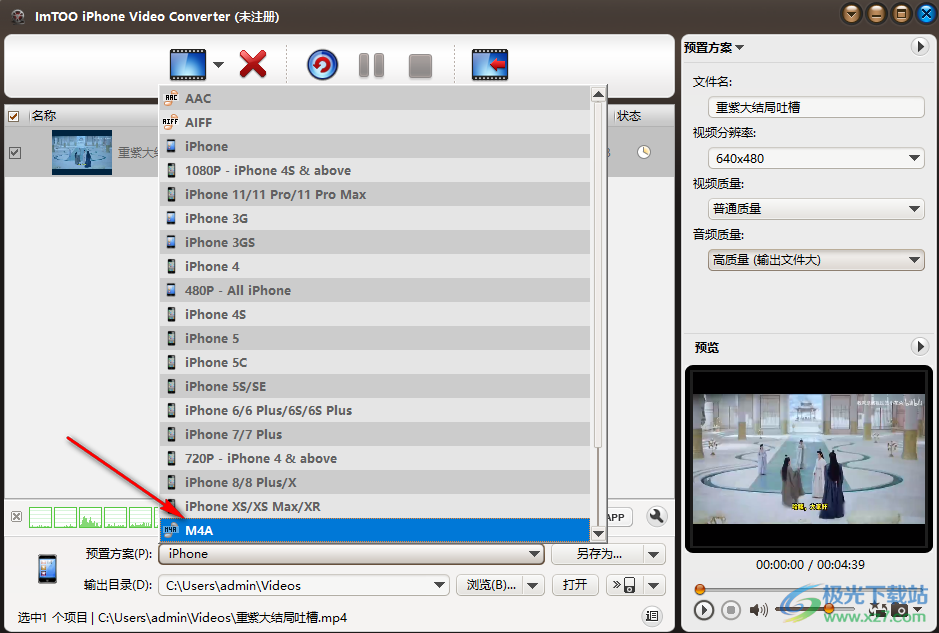The height and width of the screenshot is (633, 939).
Task: Mute audio via the speaker icon below preview
Action: point(757,609)
